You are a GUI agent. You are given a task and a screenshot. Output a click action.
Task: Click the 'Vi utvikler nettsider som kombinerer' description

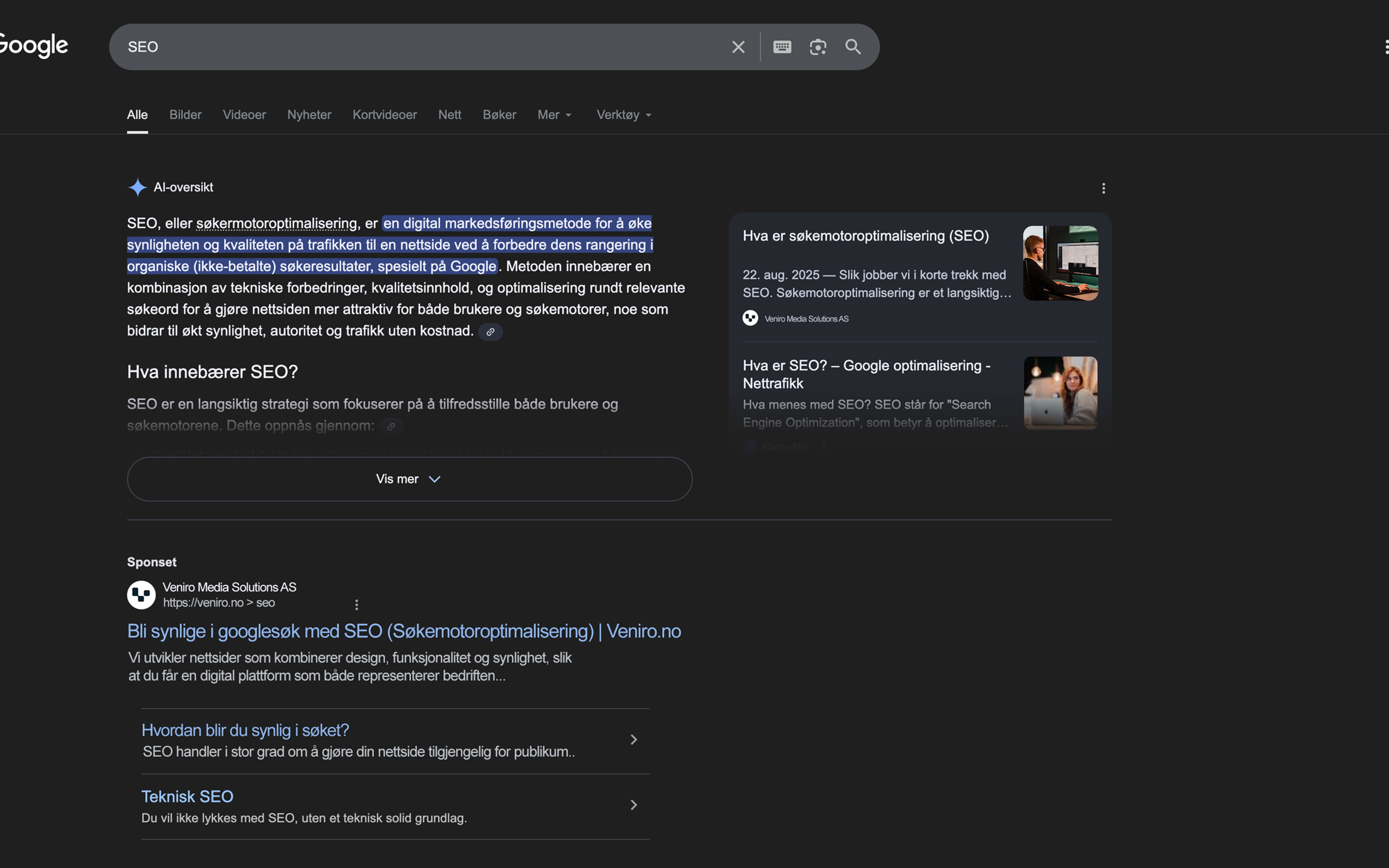(x=349, y=667)
